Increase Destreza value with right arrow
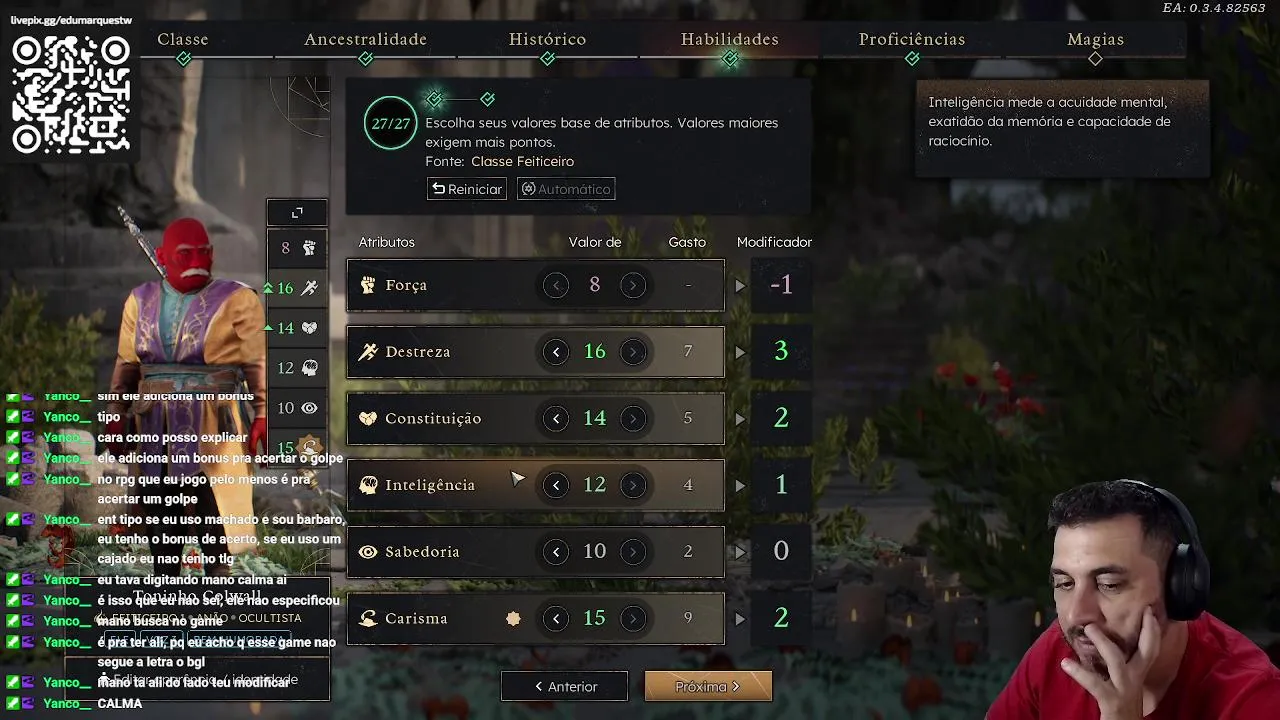Viewport: 1280px width, 720px height. click(x=633, y=352)
